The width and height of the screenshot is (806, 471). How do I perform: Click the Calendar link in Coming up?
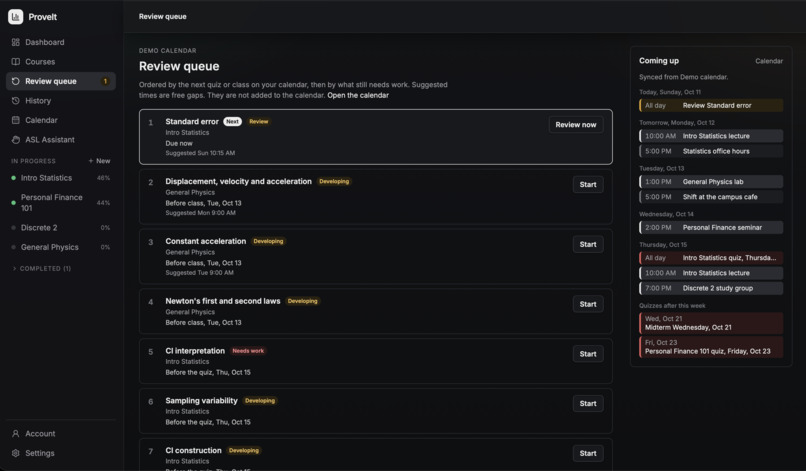tap(768, 61)
